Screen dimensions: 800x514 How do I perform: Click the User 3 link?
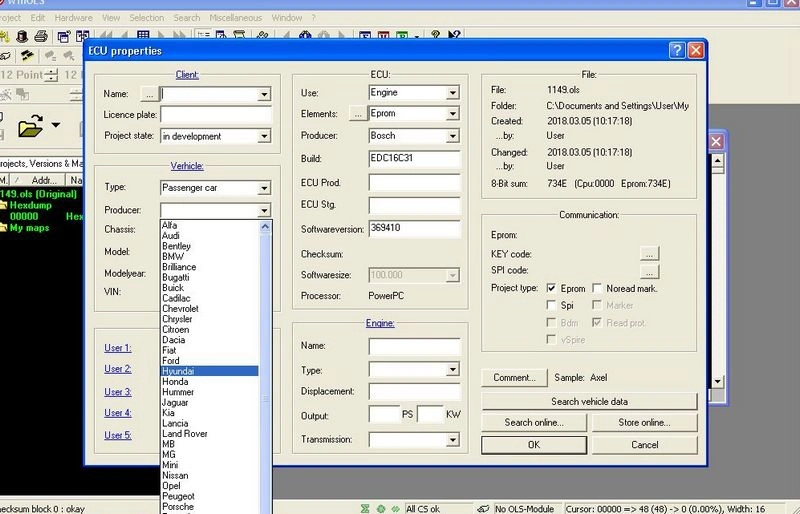pyautogui.click(x=118, y=392)
